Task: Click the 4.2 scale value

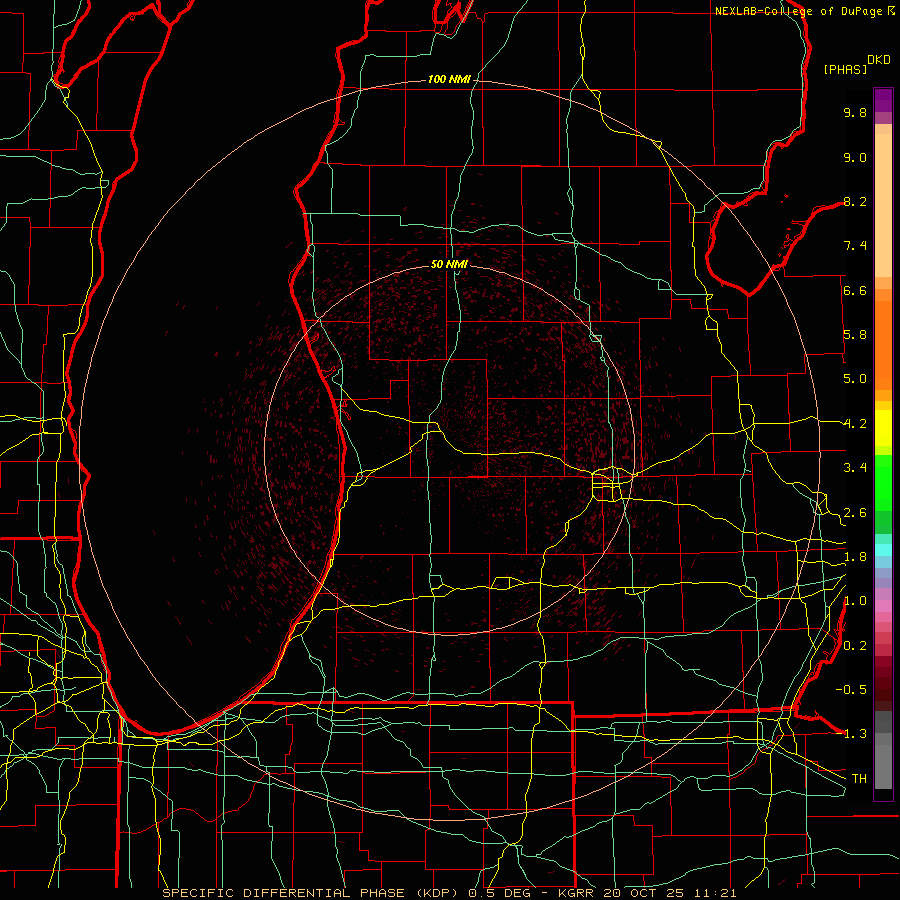Action: pos(855,424)
